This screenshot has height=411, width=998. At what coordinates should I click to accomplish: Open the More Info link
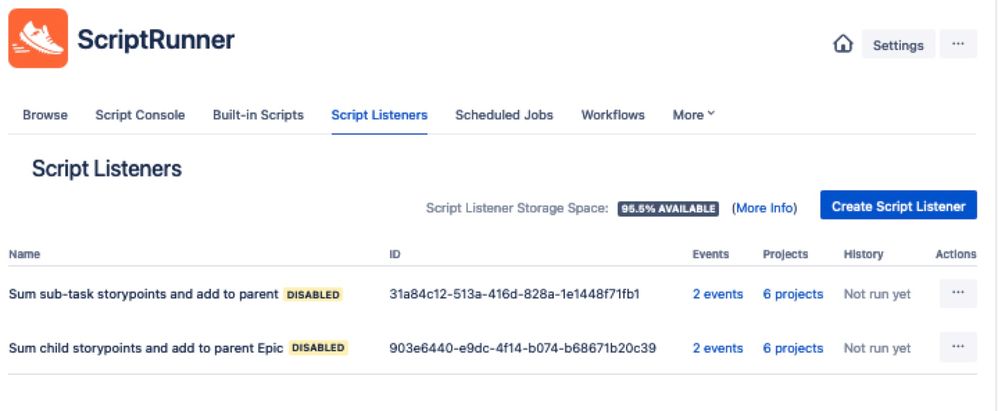click(x=764, y=208)
